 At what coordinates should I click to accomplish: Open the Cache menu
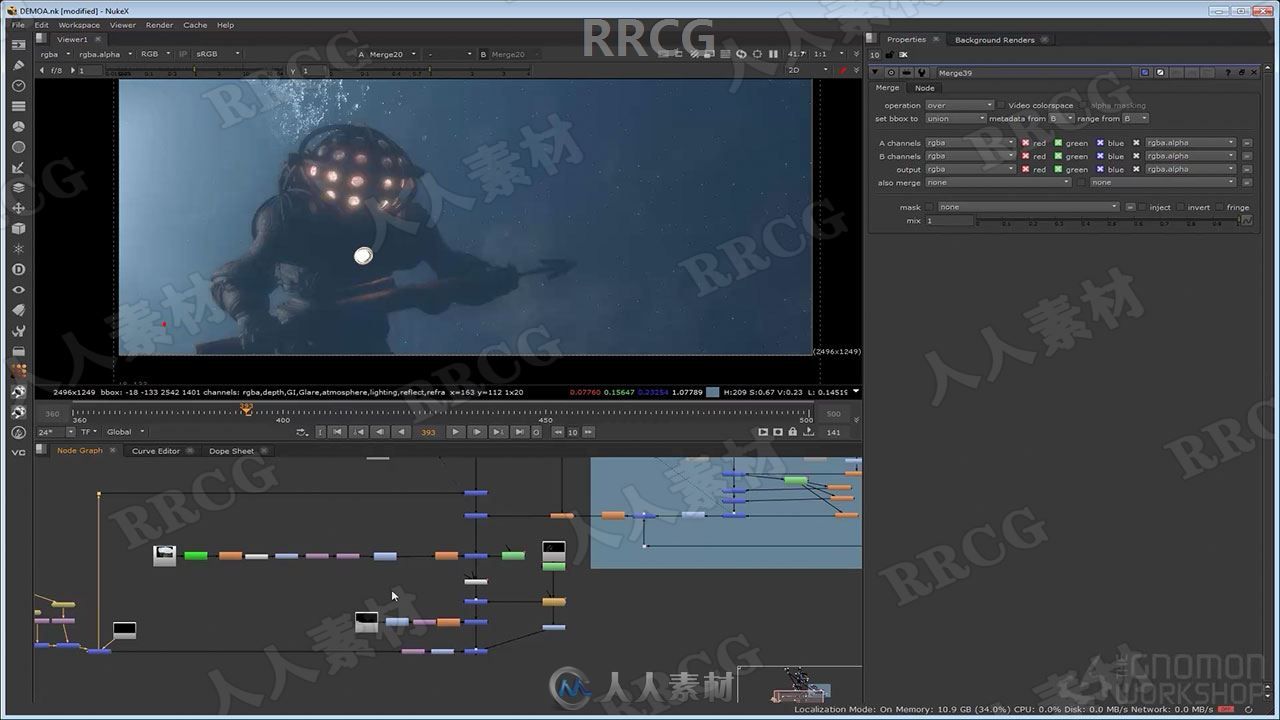click(195, 25)
